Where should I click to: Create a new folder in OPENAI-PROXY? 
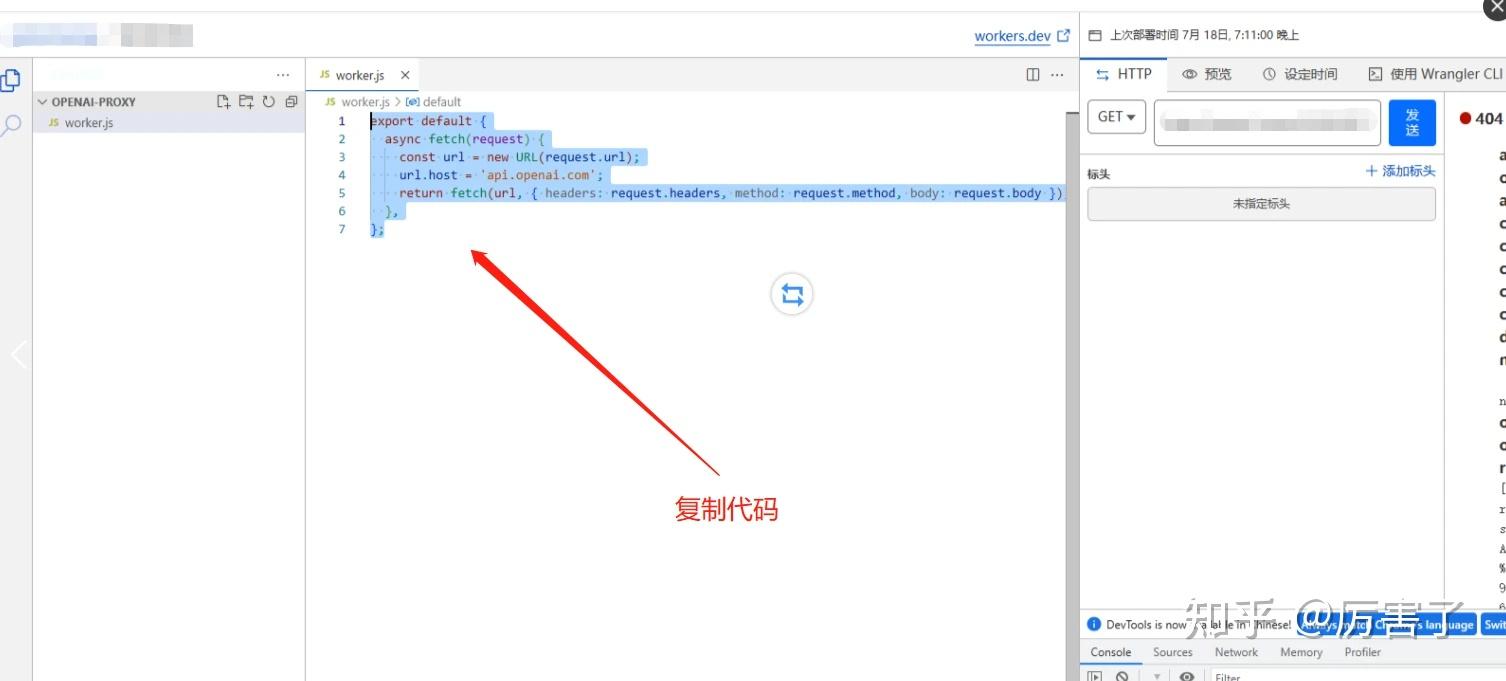[x=246, y=102]
